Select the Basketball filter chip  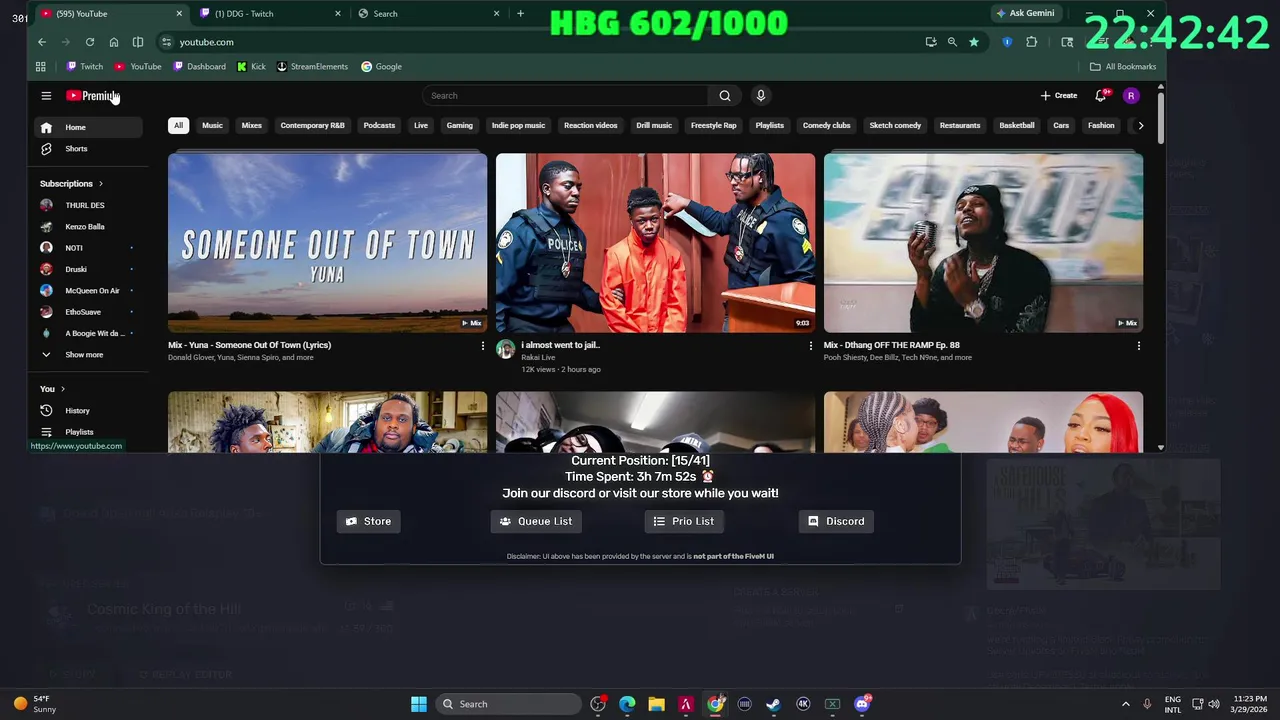[1016, 126]
